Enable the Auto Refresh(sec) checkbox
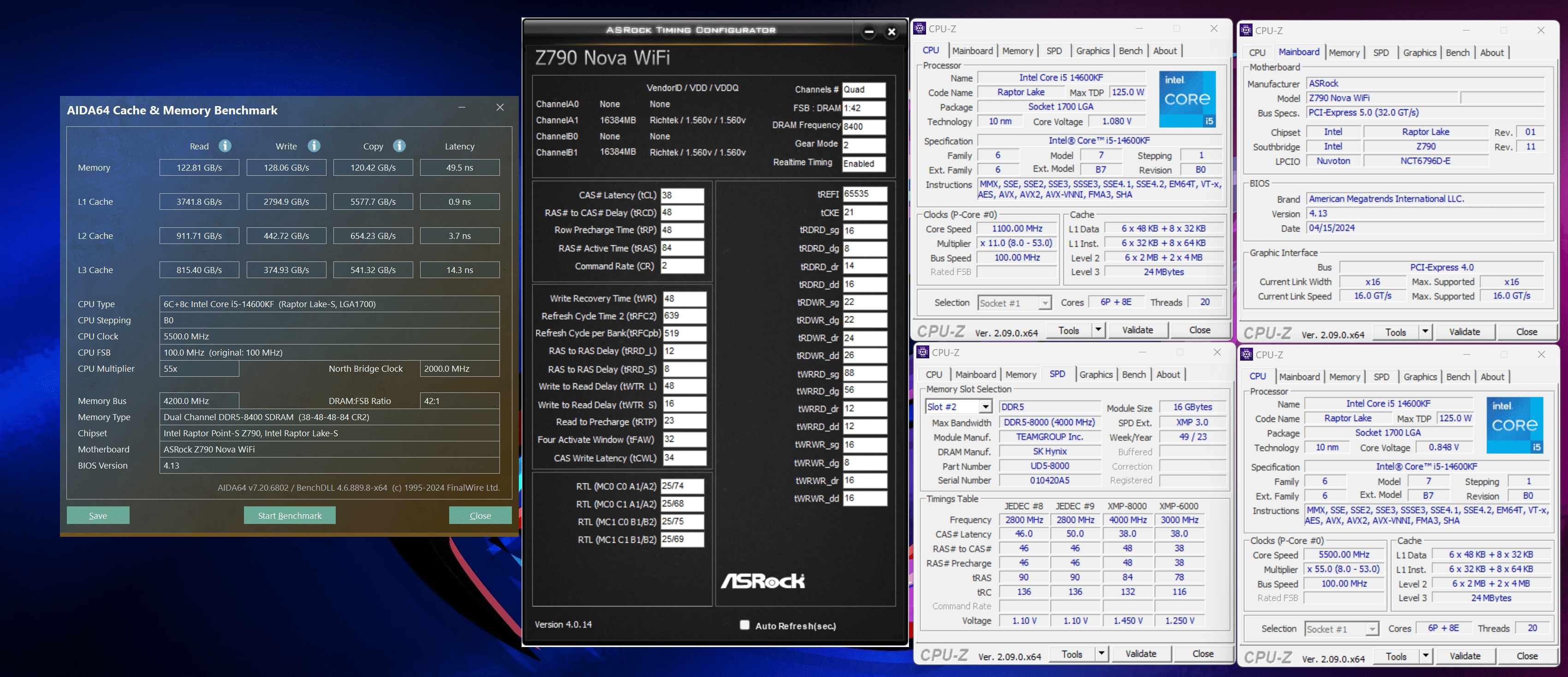1568x677 pixels. coord(744,625)
